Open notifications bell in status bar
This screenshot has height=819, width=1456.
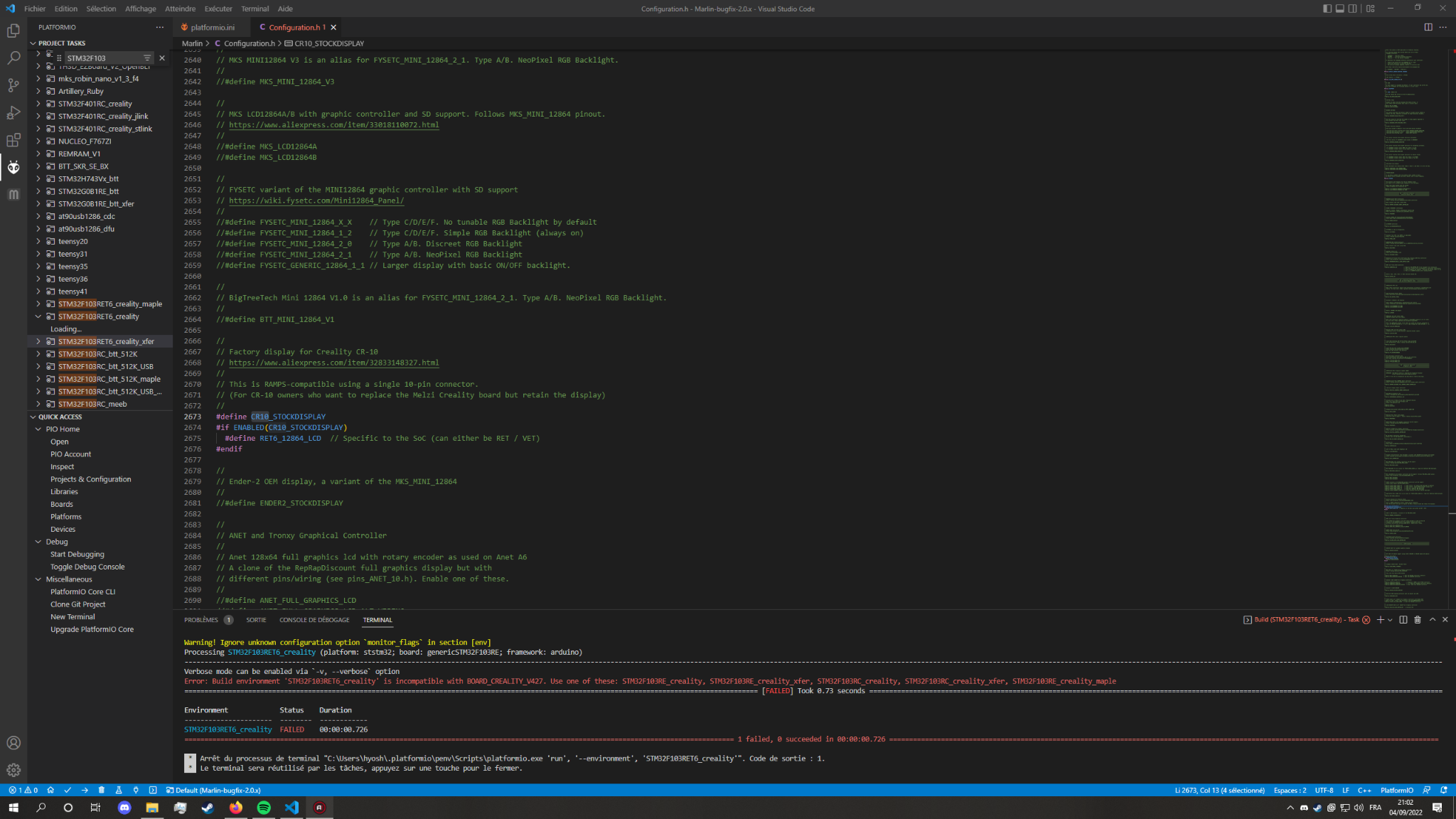pyautogui.click(x=1444, y=790)
